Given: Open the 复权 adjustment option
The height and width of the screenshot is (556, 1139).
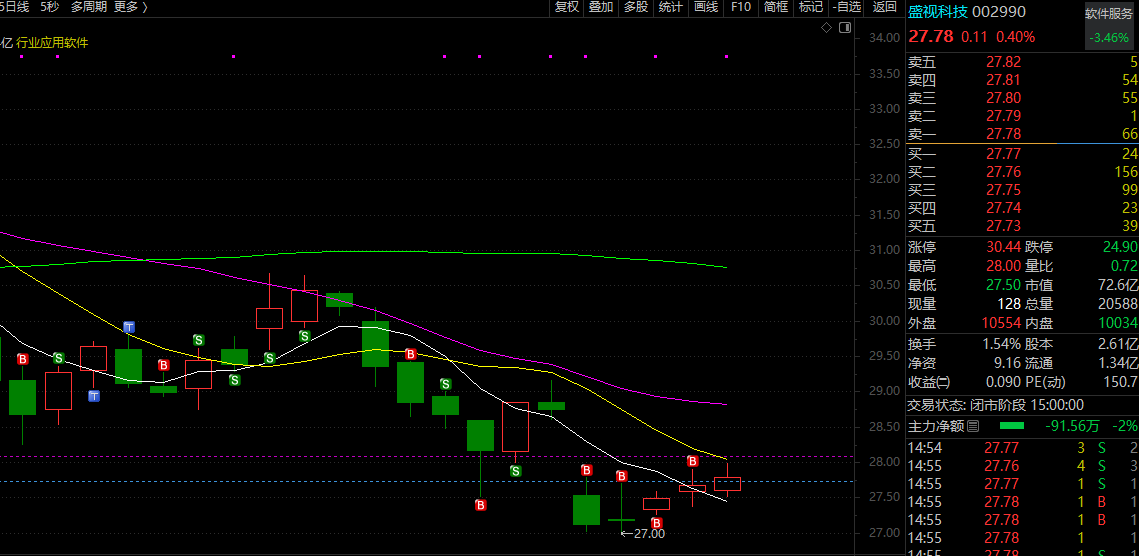Looking at the screenshot, I should [x=567, y=7].
